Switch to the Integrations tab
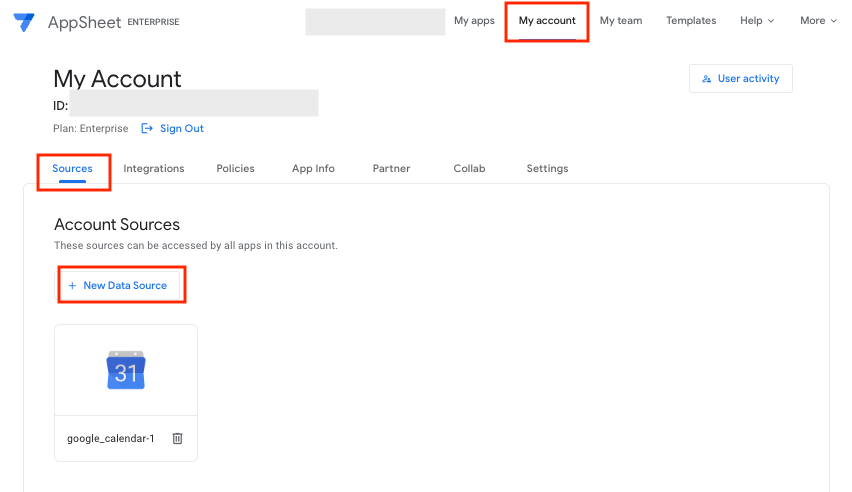 click(x=154, y=169)
